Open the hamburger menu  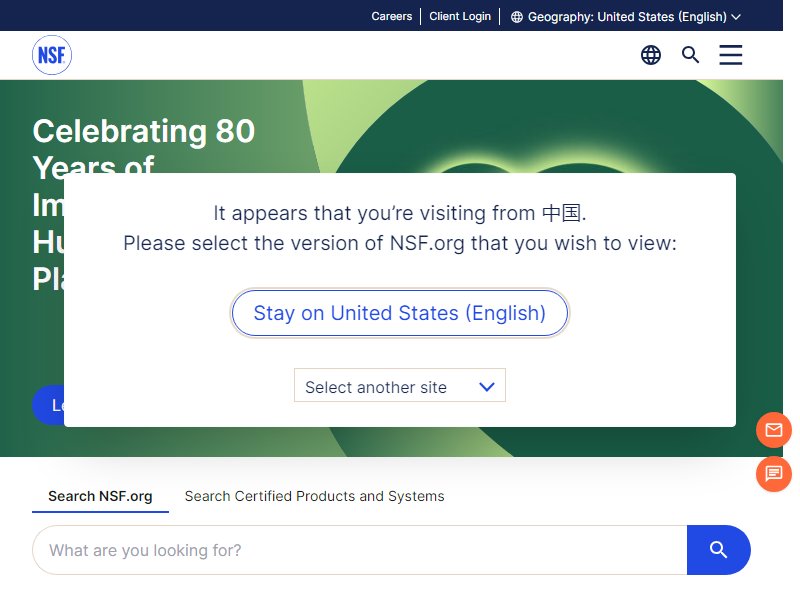point(731,55)
